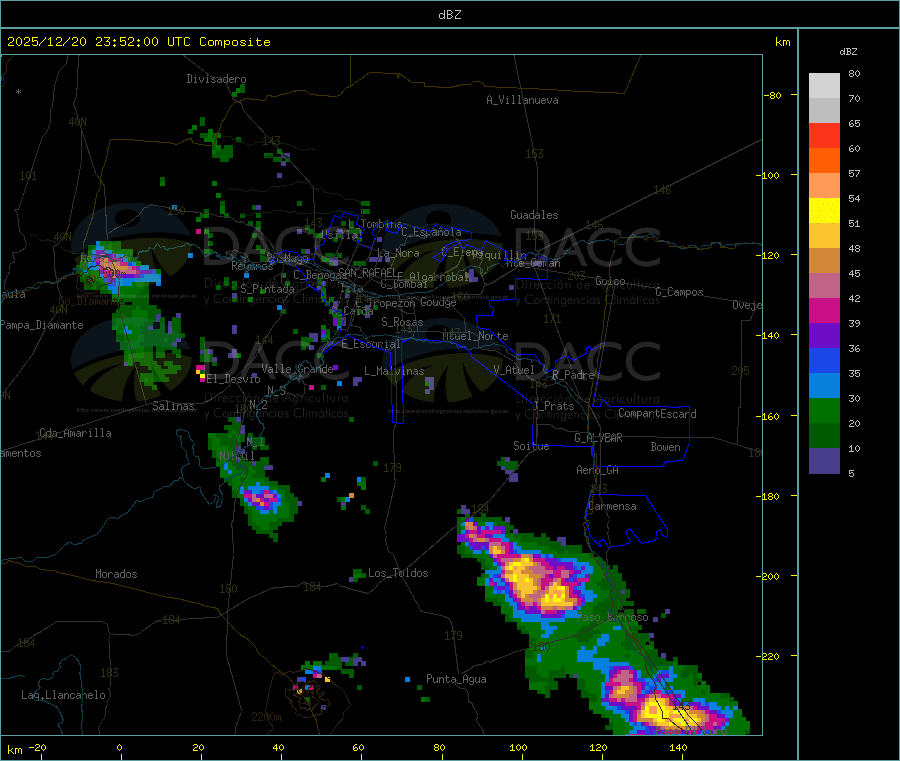Image resolution: width=900 pixels, height=761 pixels.
Task: Click the Valle_Grande label
Action: 297,369
